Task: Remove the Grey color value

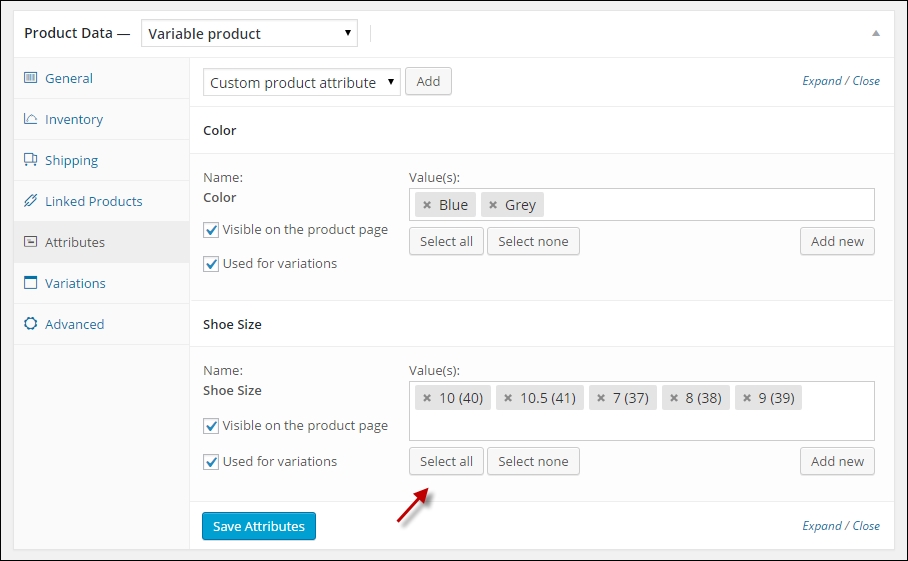Action: click(x=493, y=205)
